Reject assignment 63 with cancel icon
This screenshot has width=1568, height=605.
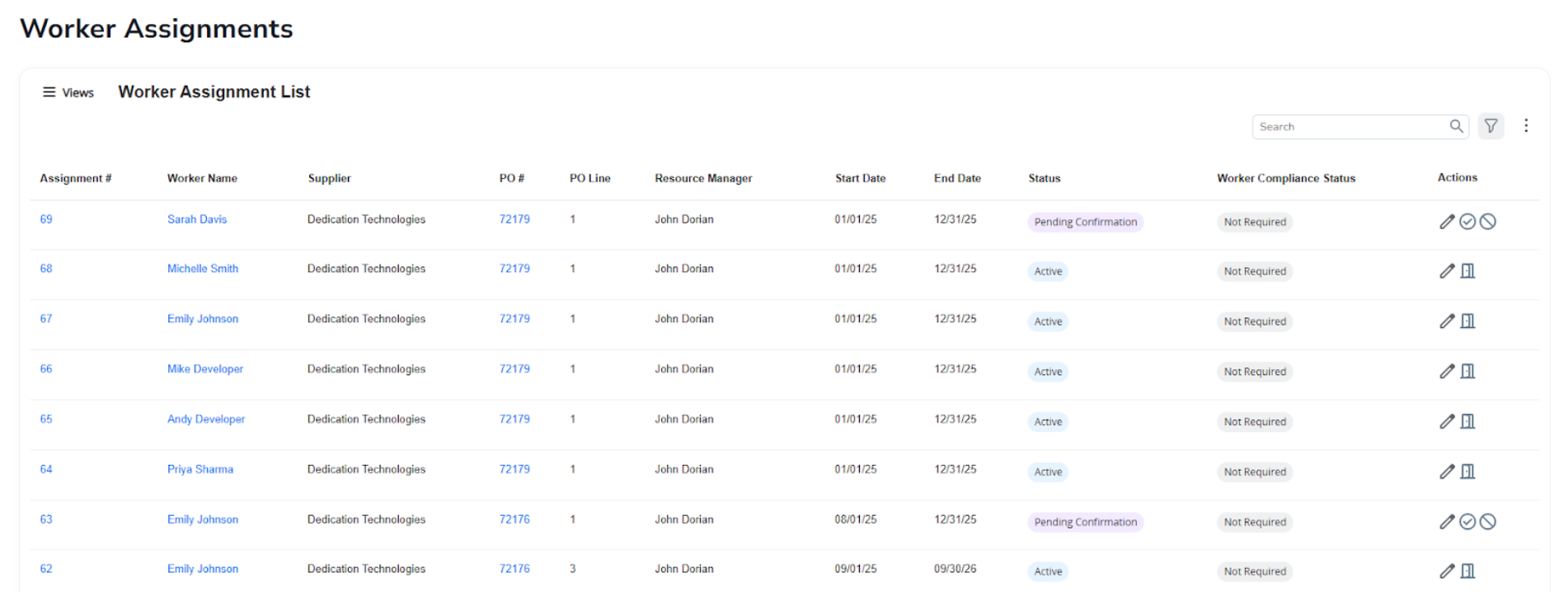1487,522
